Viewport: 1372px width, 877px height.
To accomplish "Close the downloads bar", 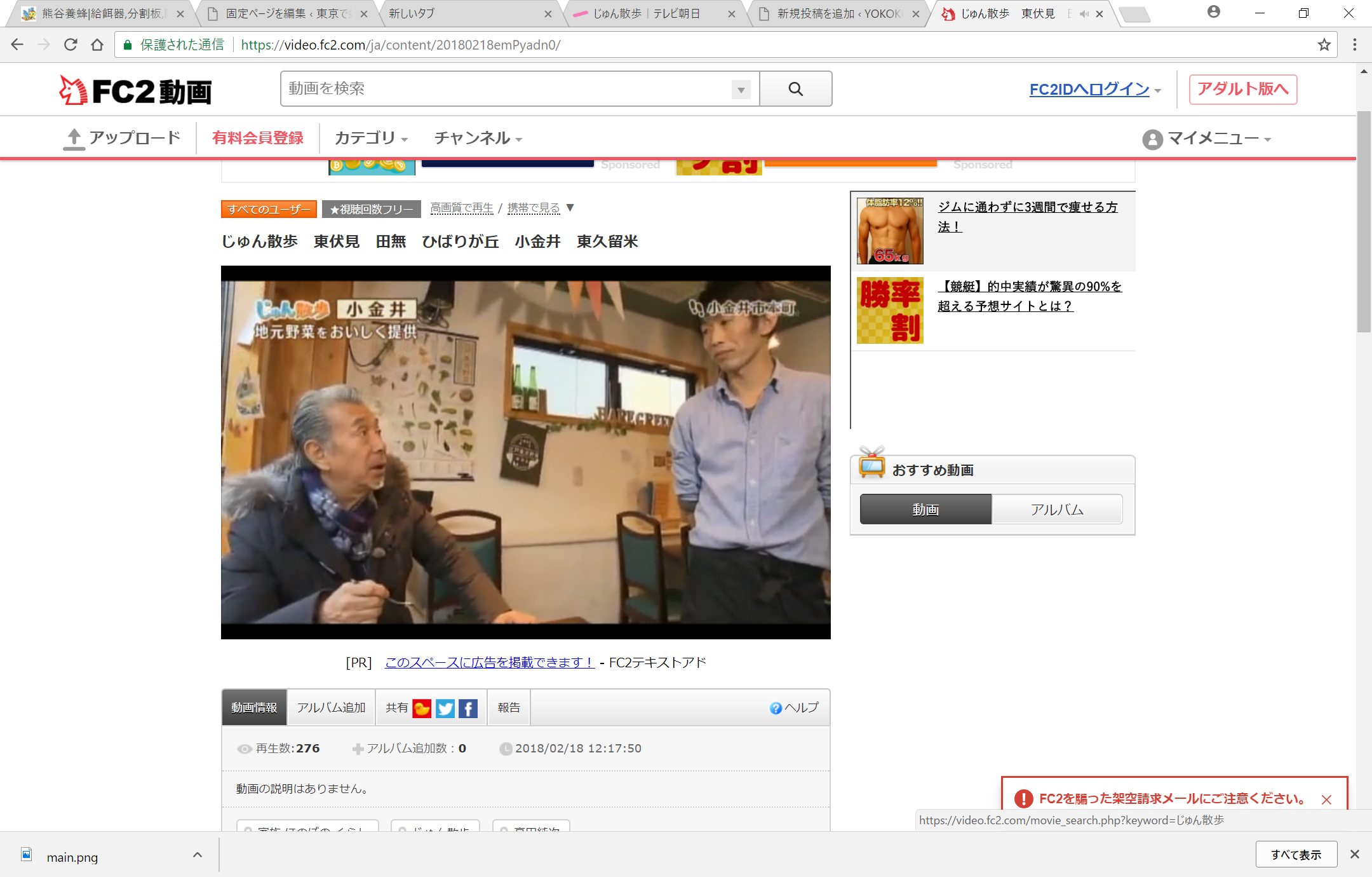I will tap(1355, 854).
